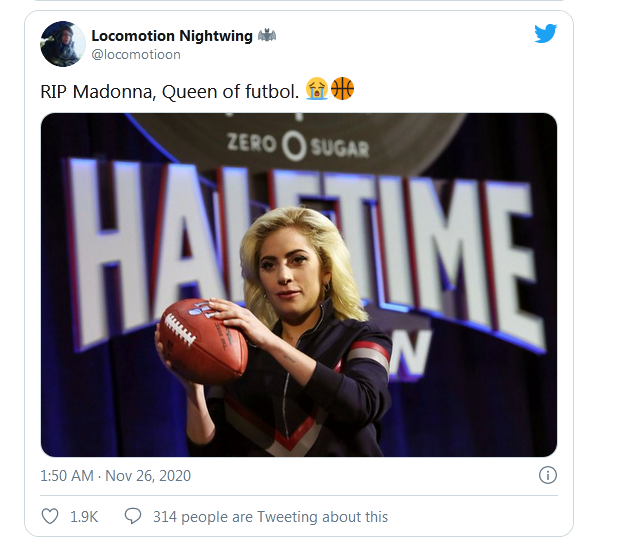Click the football held in the photo
The height and width of the screenshot is (544, 618).
(199, 338)
